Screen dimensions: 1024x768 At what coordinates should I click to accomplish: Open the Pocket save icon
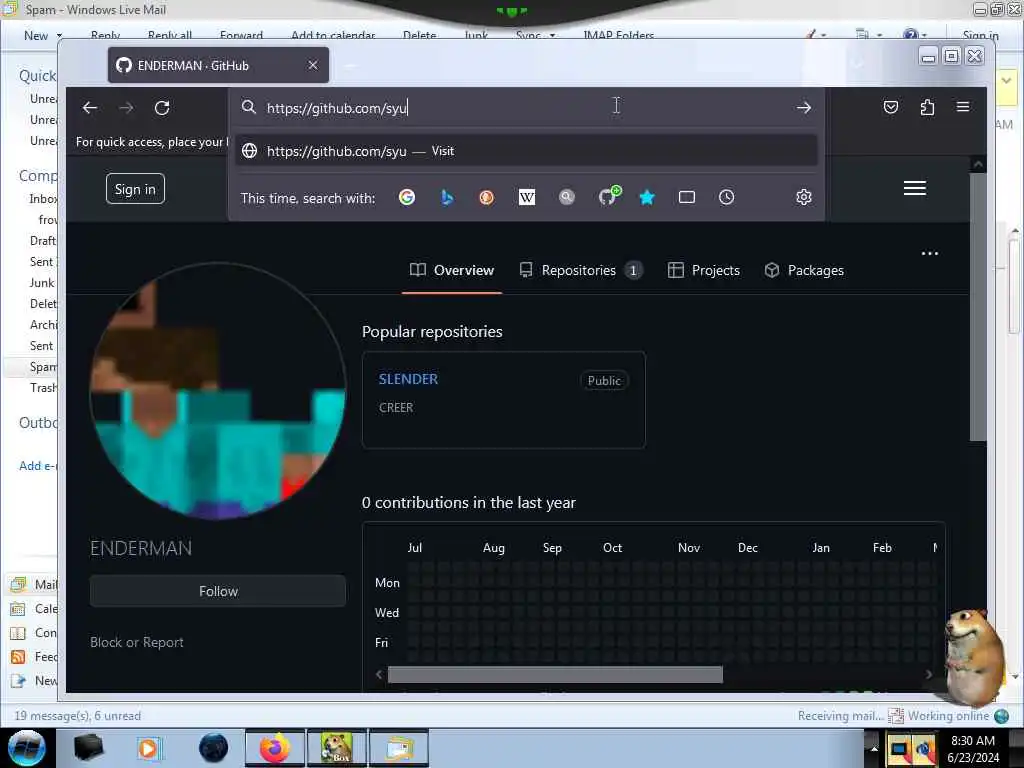pyautogui.click(x=891, y=107)
